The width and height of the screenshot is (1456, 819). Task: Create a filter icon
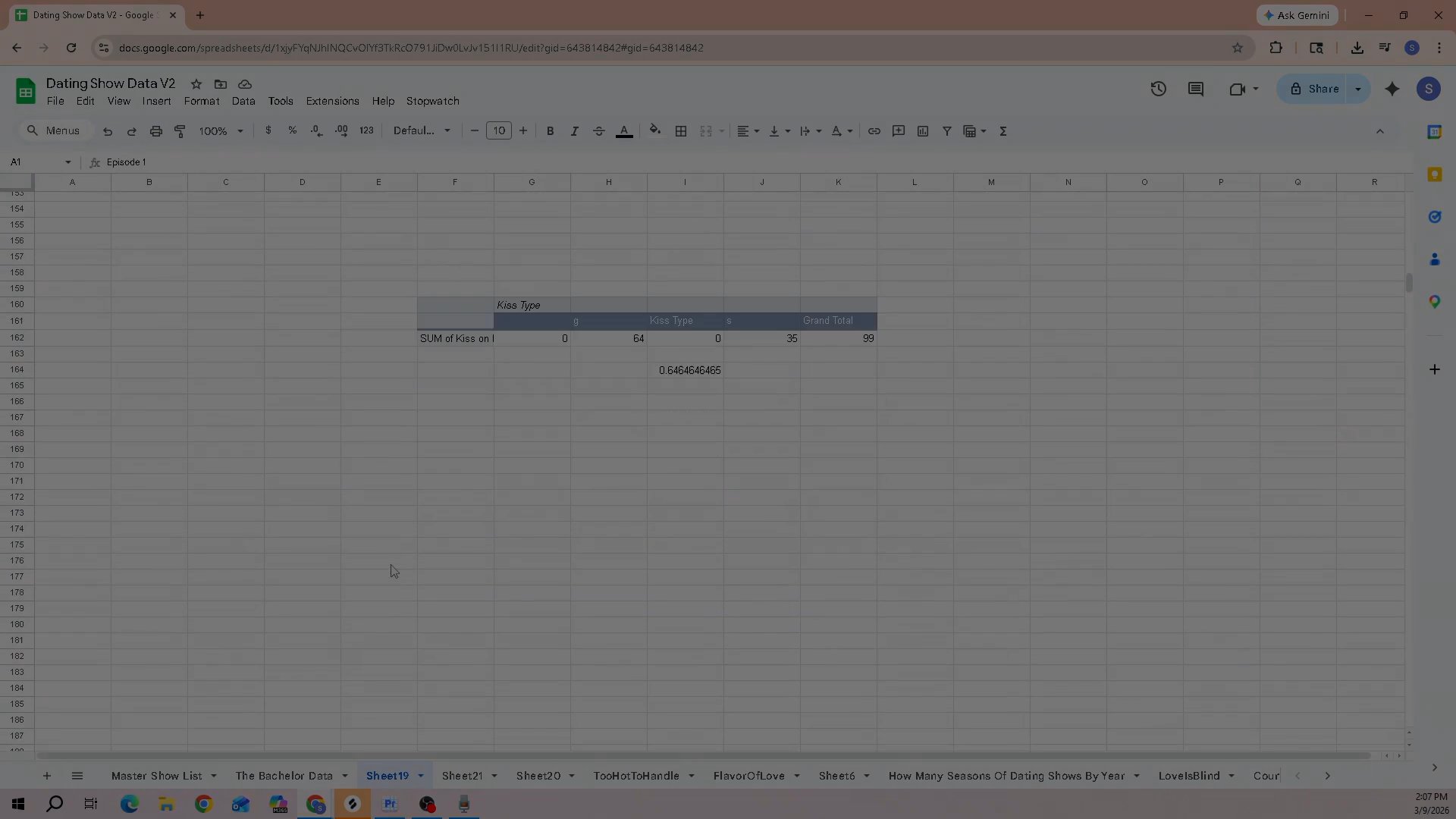[x=946, y=131]
